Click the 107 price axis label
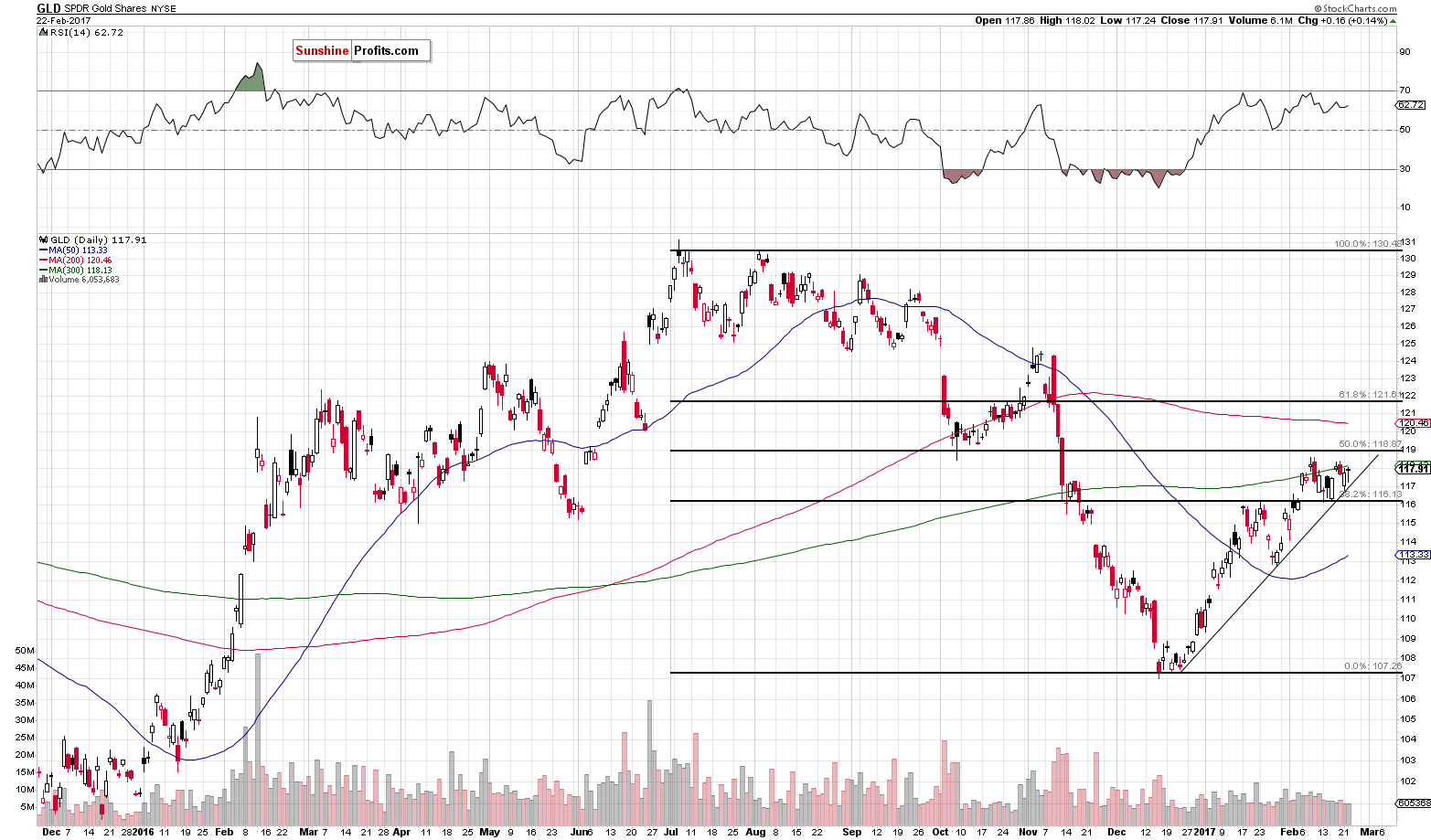Screen dimensions: 1431x840 tap(1406, 677)
